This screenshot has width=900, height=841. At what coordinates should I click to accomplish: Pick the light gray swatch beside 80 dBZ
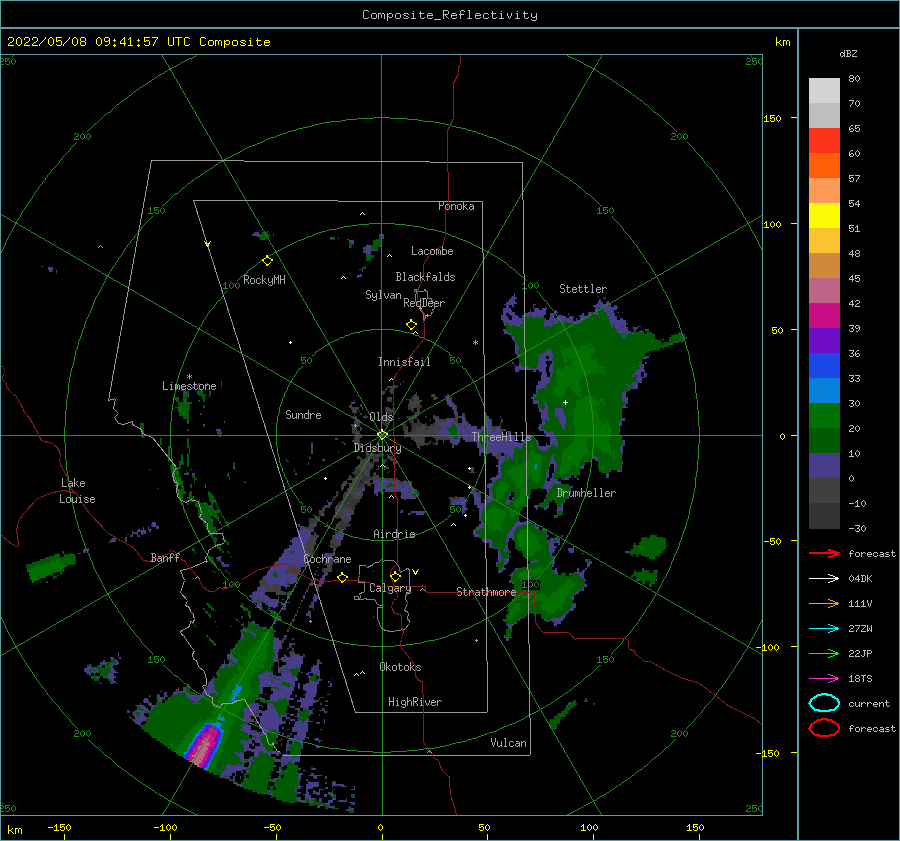824,91
